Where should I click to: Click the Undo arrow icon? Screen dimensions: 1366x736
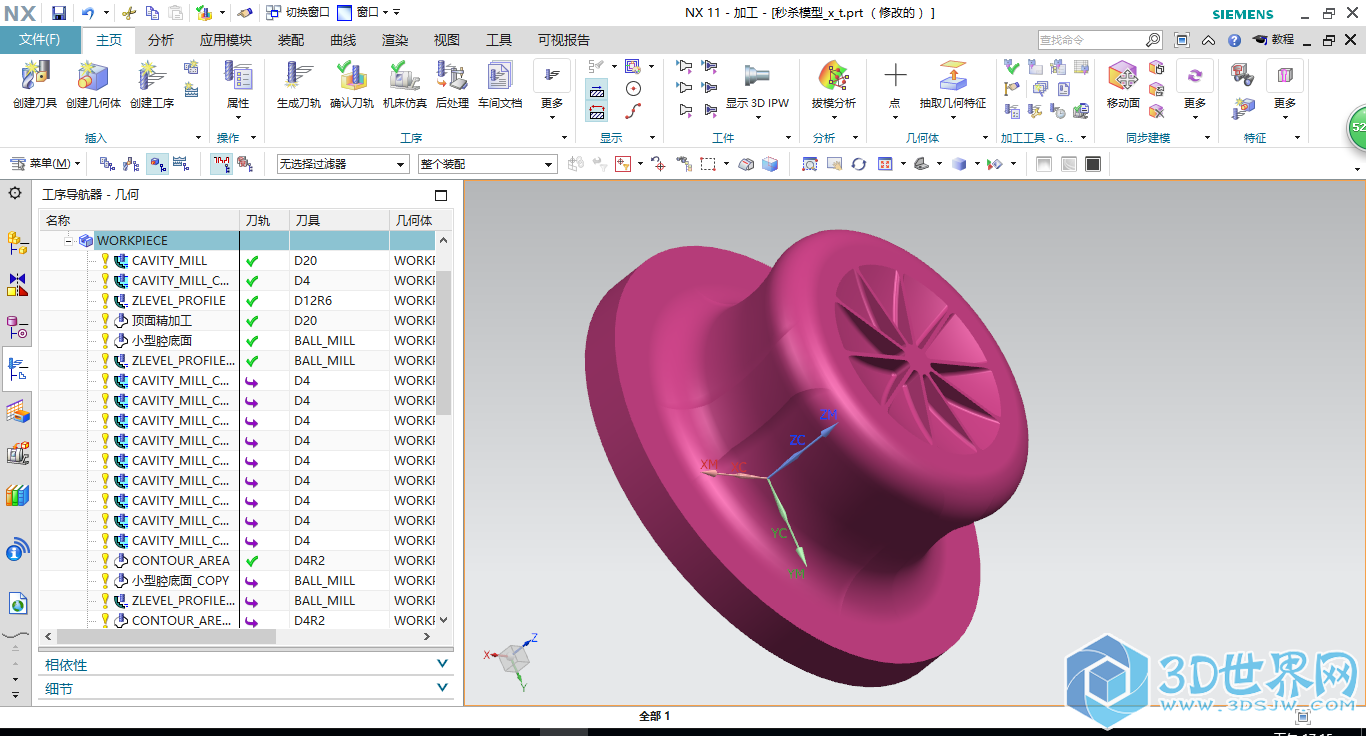87,13
